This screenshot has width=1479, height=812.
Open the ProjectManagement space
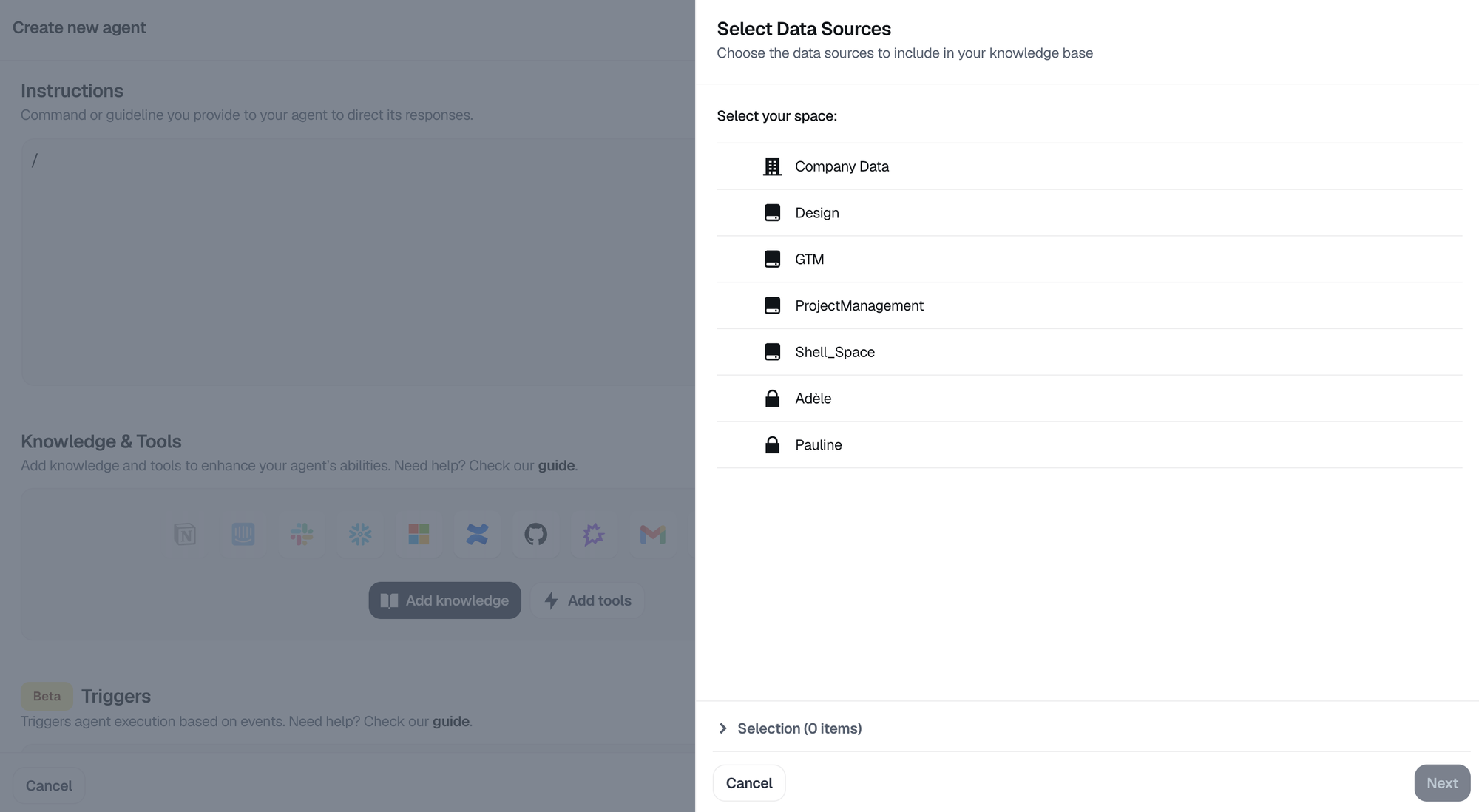pos(859,305)
